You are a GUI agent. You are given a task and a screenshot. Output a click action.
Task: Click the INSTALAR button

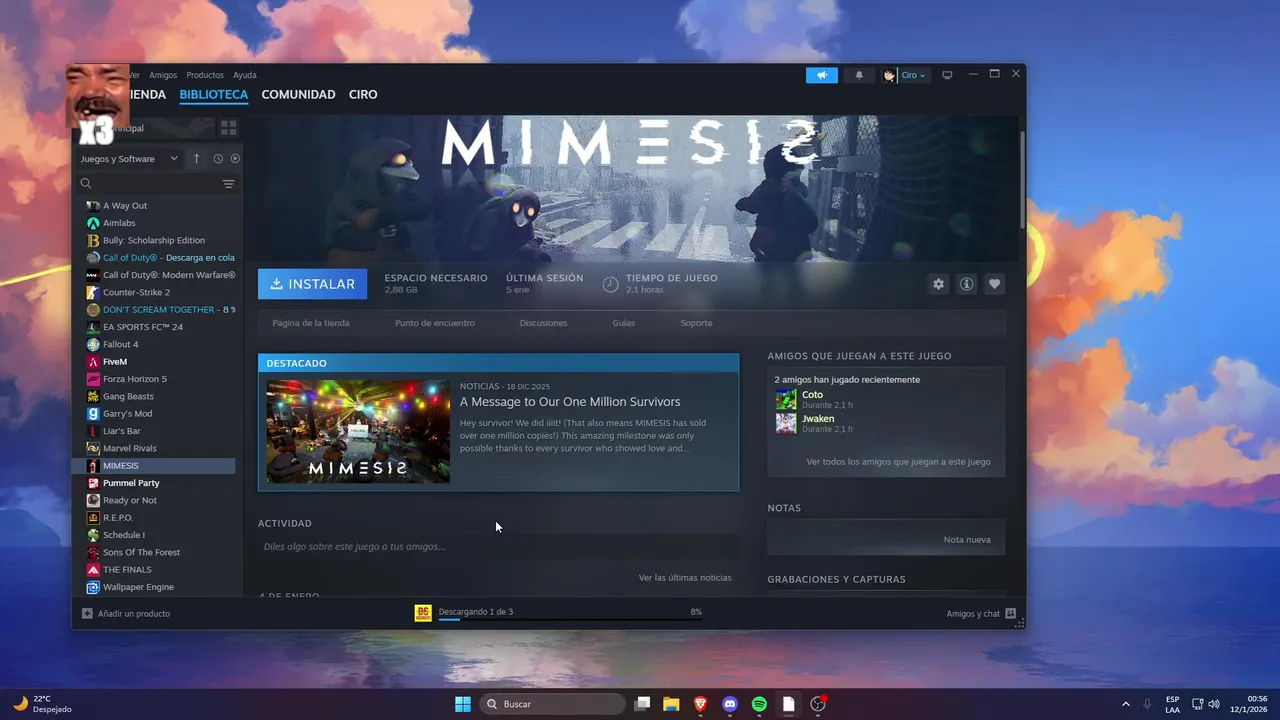click(x=312, y=284)
